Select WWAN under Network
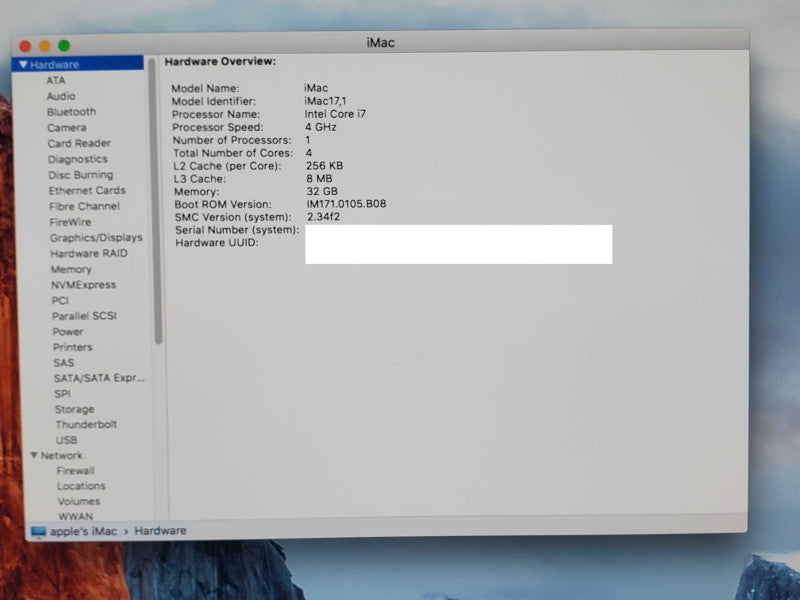Image resolution: width=800 pixels, height=600 pixels. coord(76,516)
